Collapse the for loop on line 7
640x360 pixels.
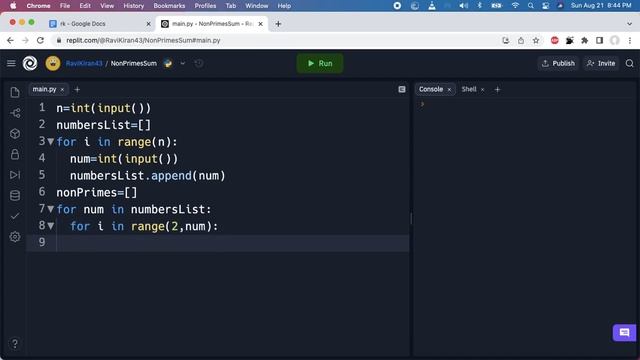[51, 209]
